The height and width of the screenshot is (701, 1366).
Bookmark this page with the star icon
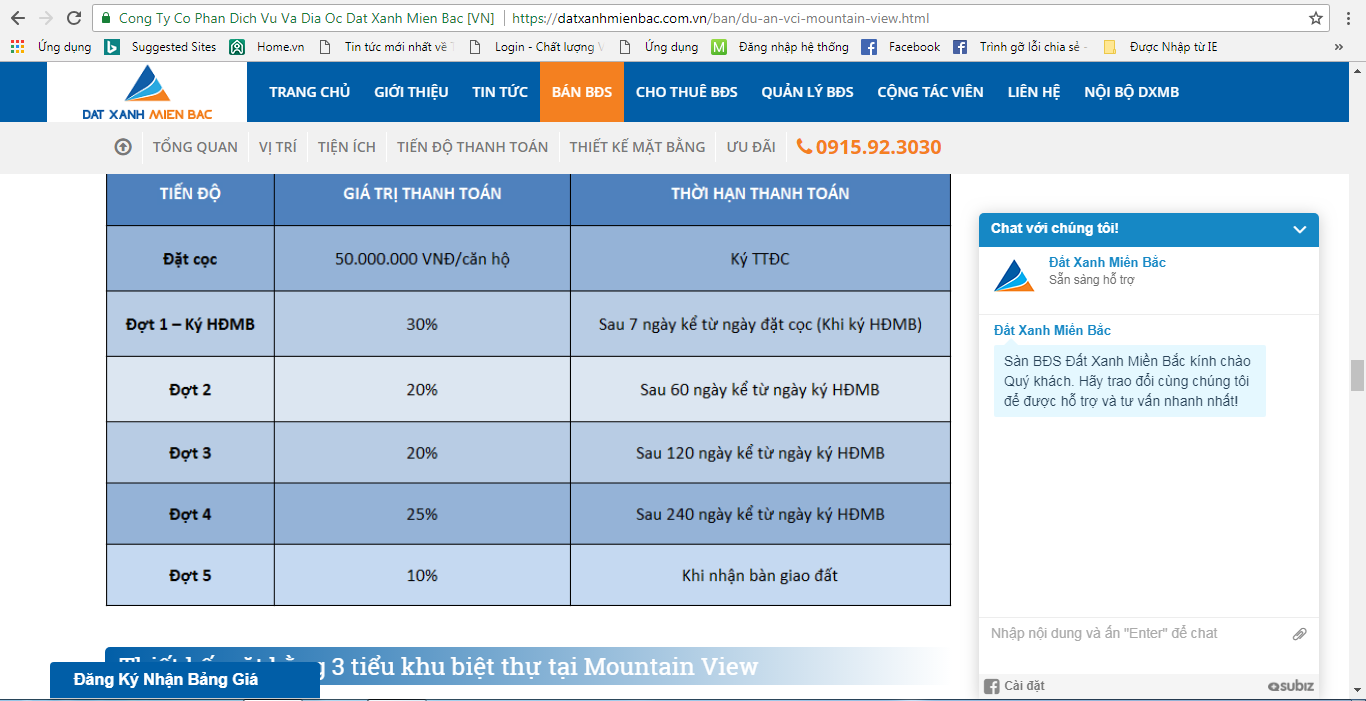pos(1316,18)
